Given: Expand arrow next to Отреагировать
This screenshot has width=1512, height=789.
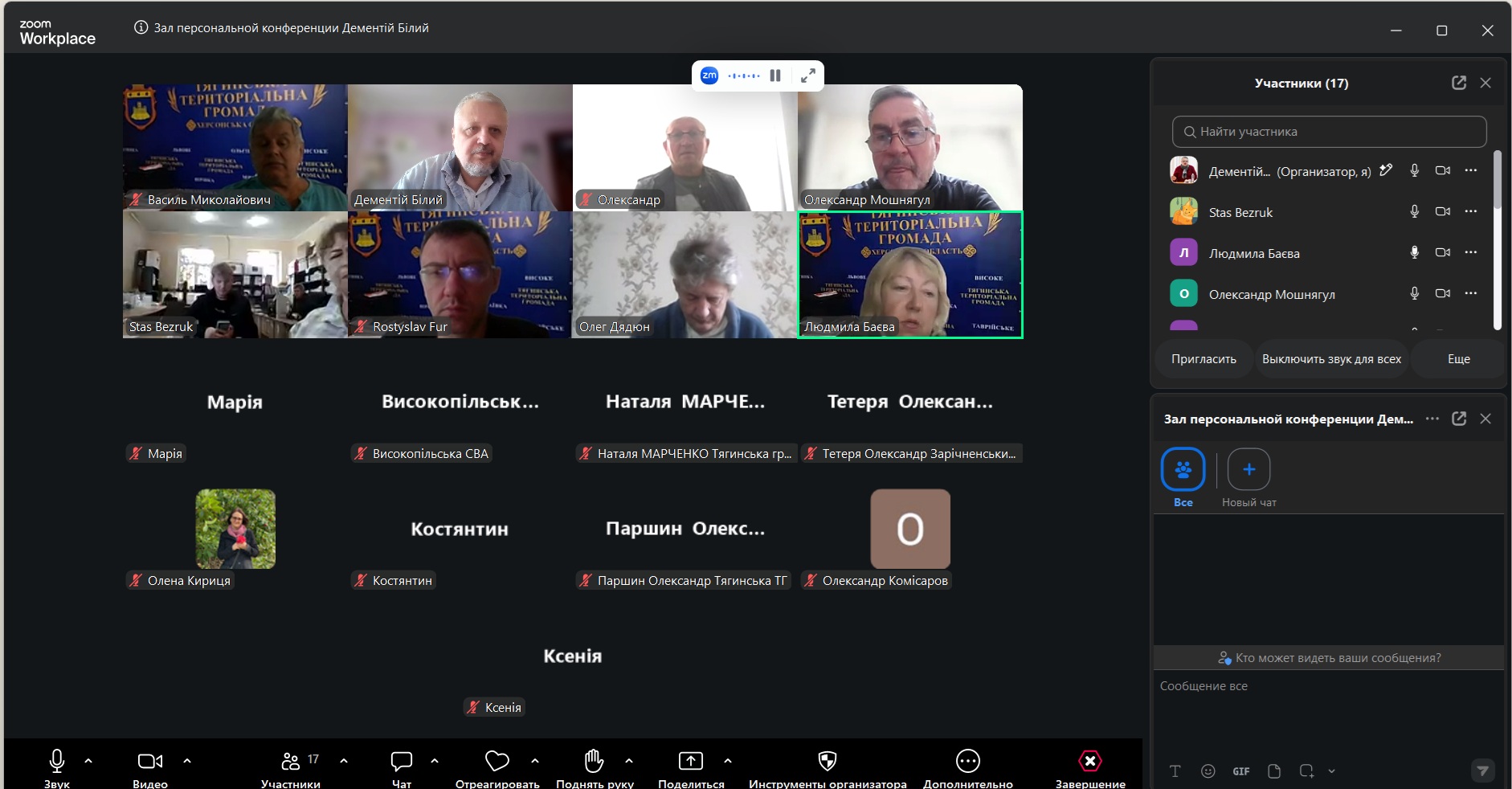Looking at the screenshot, I should pos(535,760).
